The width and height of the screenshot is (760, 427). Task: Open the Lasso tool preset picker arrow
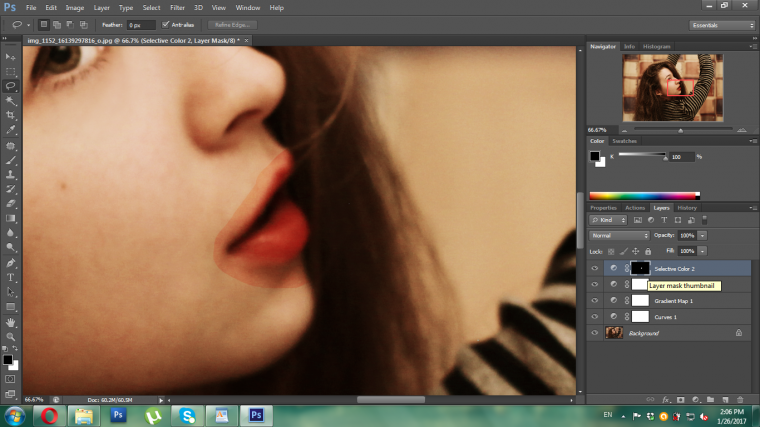point(28,25)
